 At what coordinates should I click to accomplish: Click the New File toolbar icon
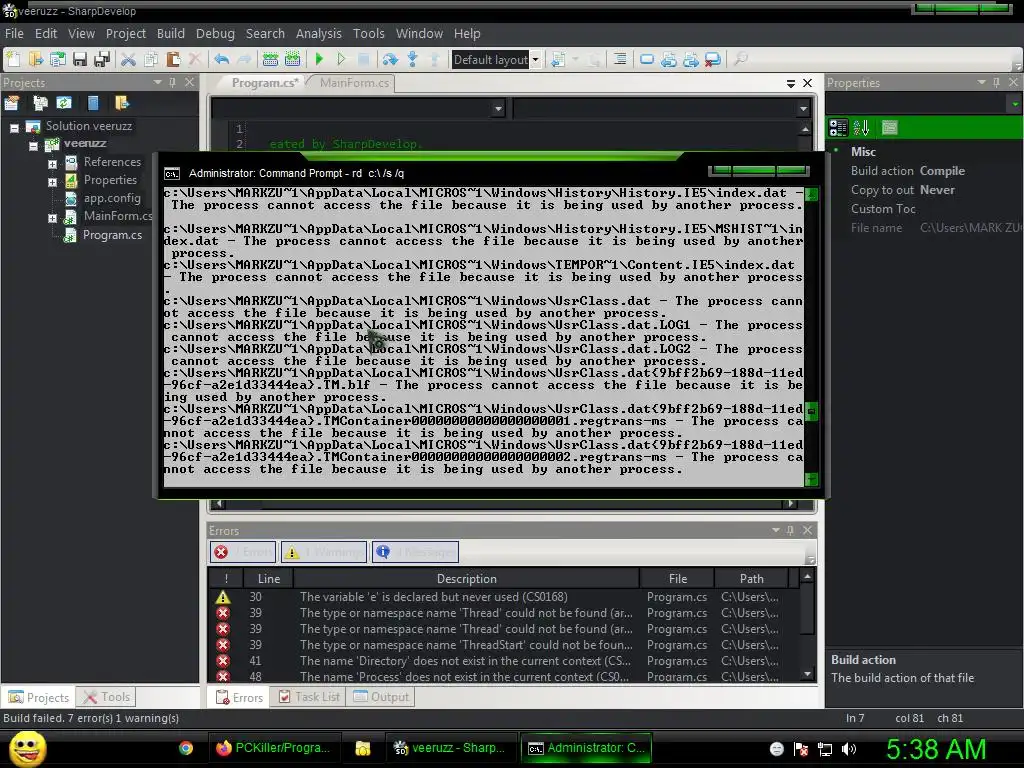(x=13, y=59)
